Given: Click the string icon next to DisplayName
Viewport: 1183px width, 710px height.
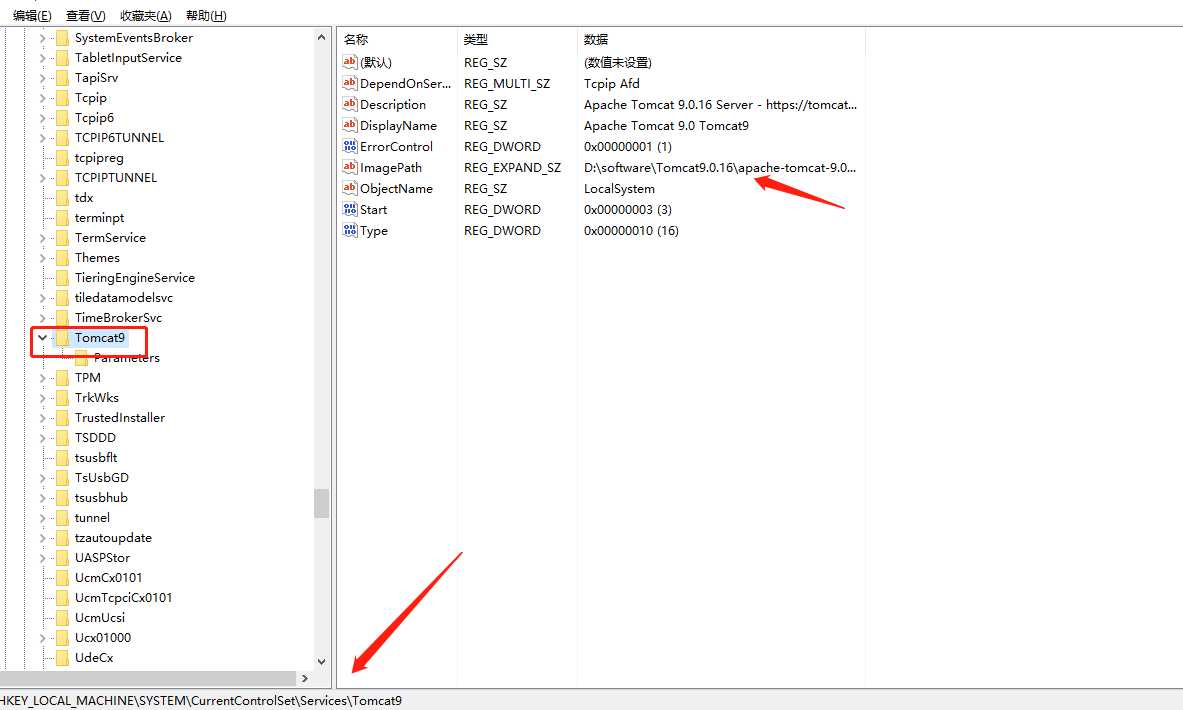Looking at the screenshot, I should [x=350, y=125].
